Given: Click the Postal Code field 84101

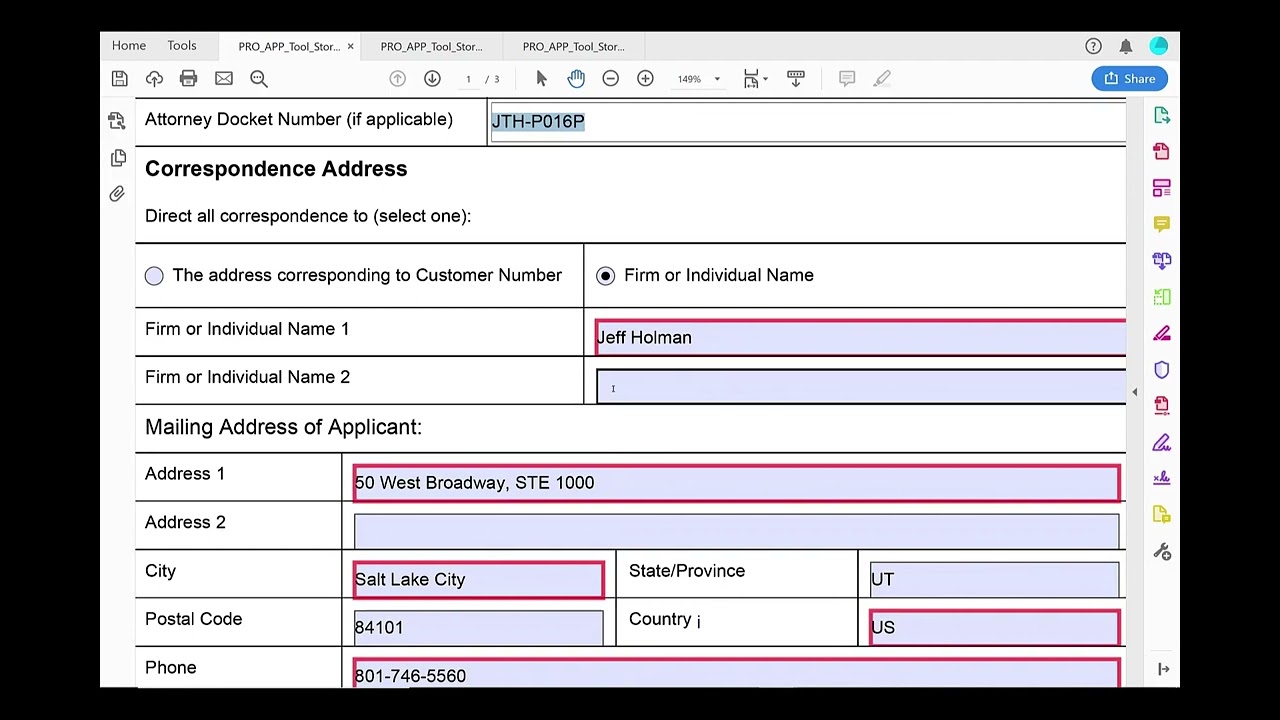Looking at the screenshot, I should pos(479,628).
